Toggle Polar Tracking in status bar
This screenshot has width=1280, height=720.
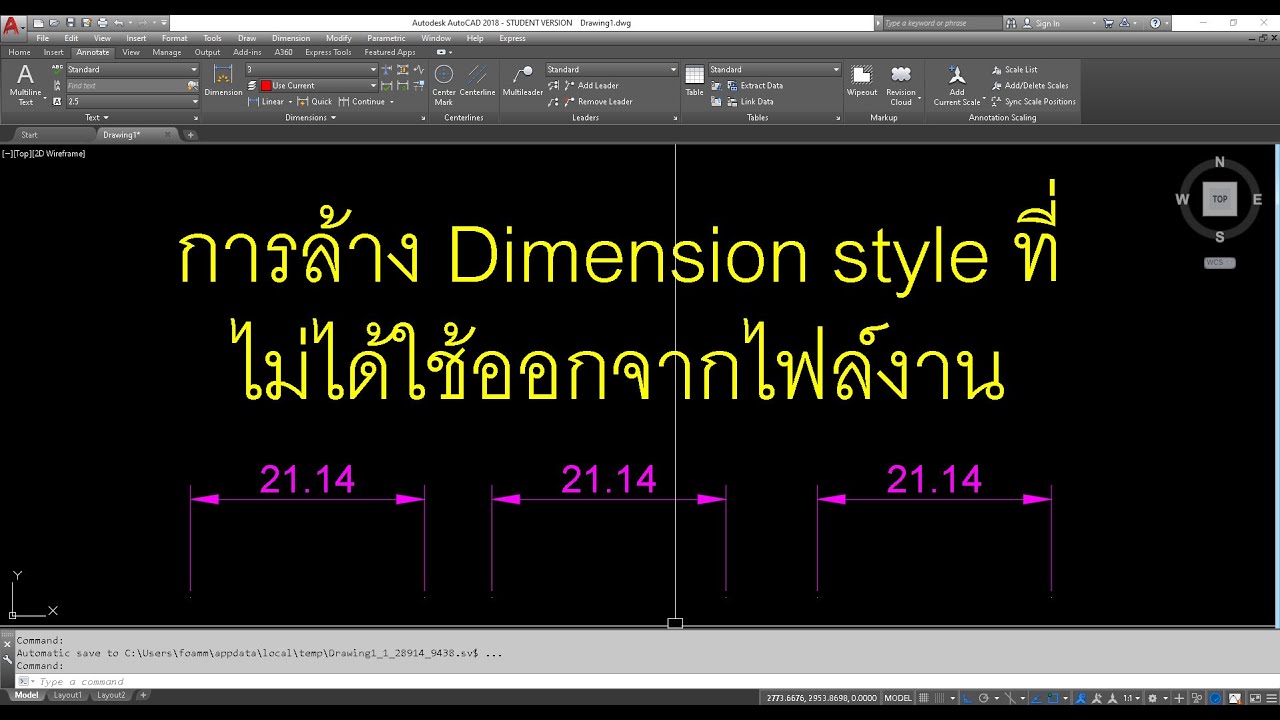click(984, 698)
